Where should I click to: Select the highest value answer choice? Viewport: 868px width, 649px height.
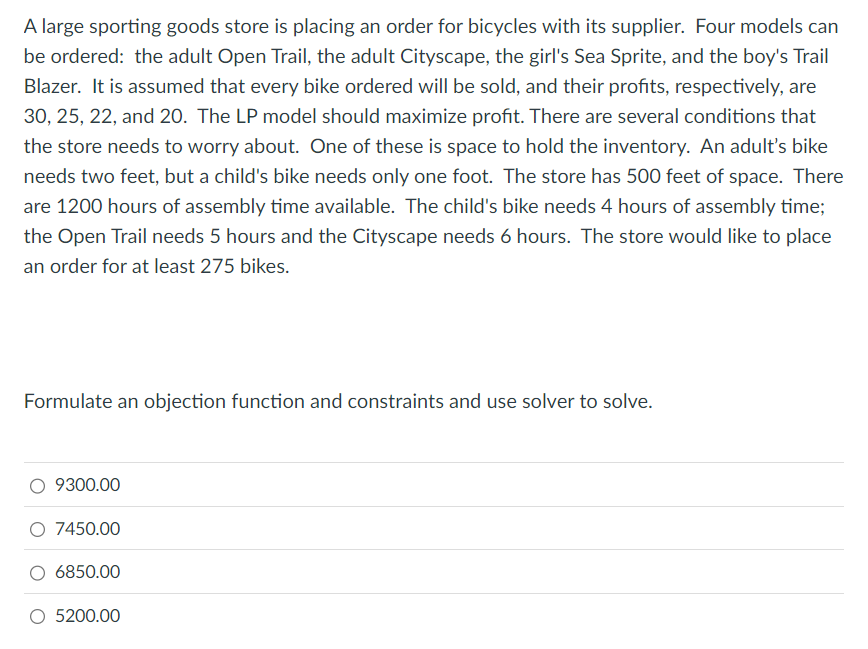click(37, 485)
